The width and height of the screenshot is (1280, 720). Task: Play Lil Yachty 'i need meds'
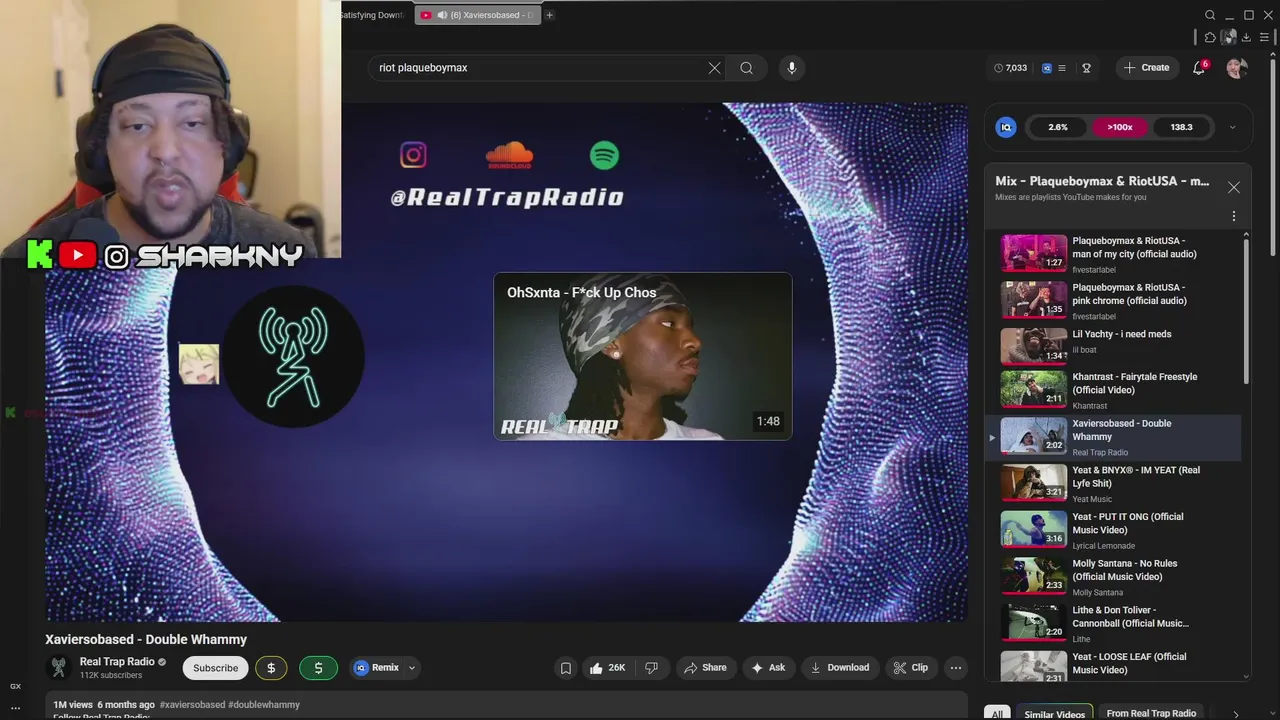click(x=1120, y=346)
